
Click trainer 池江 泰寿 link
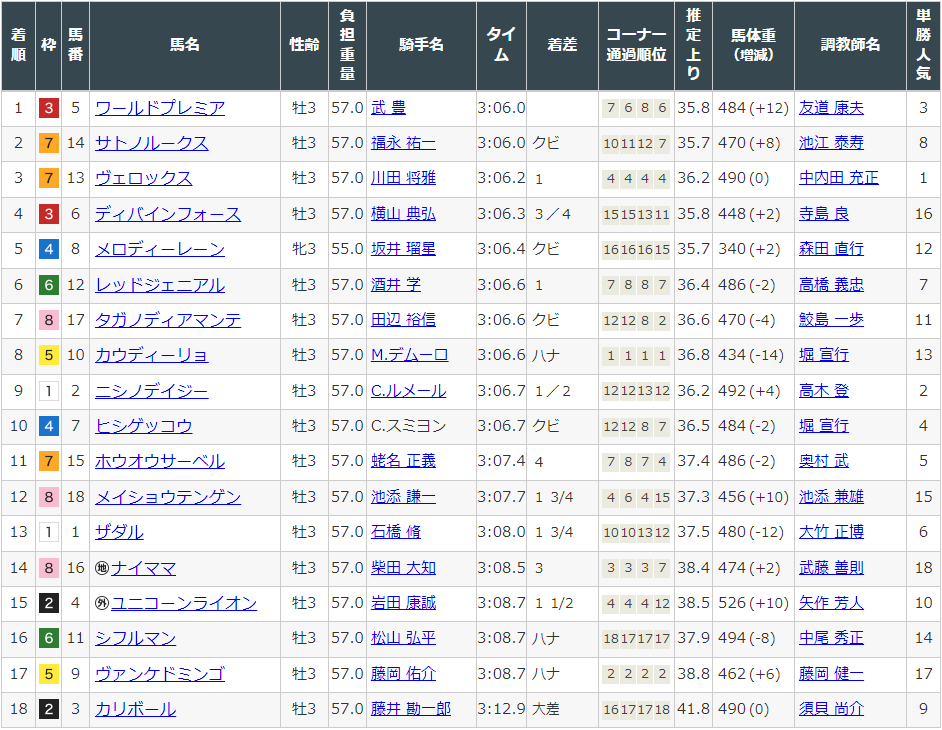pyautogui.click(x=831, y=143)
